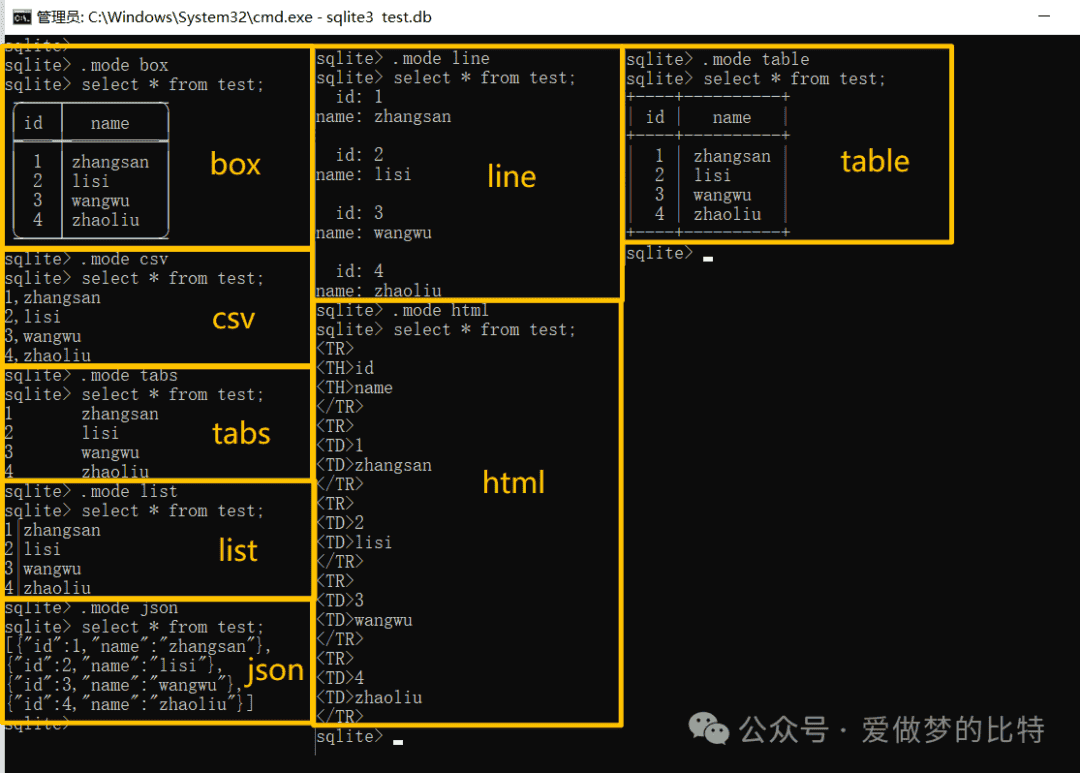1080x773 pixels.
Task: Click the 'name' header in box-mode output
Action: point(110,123)
